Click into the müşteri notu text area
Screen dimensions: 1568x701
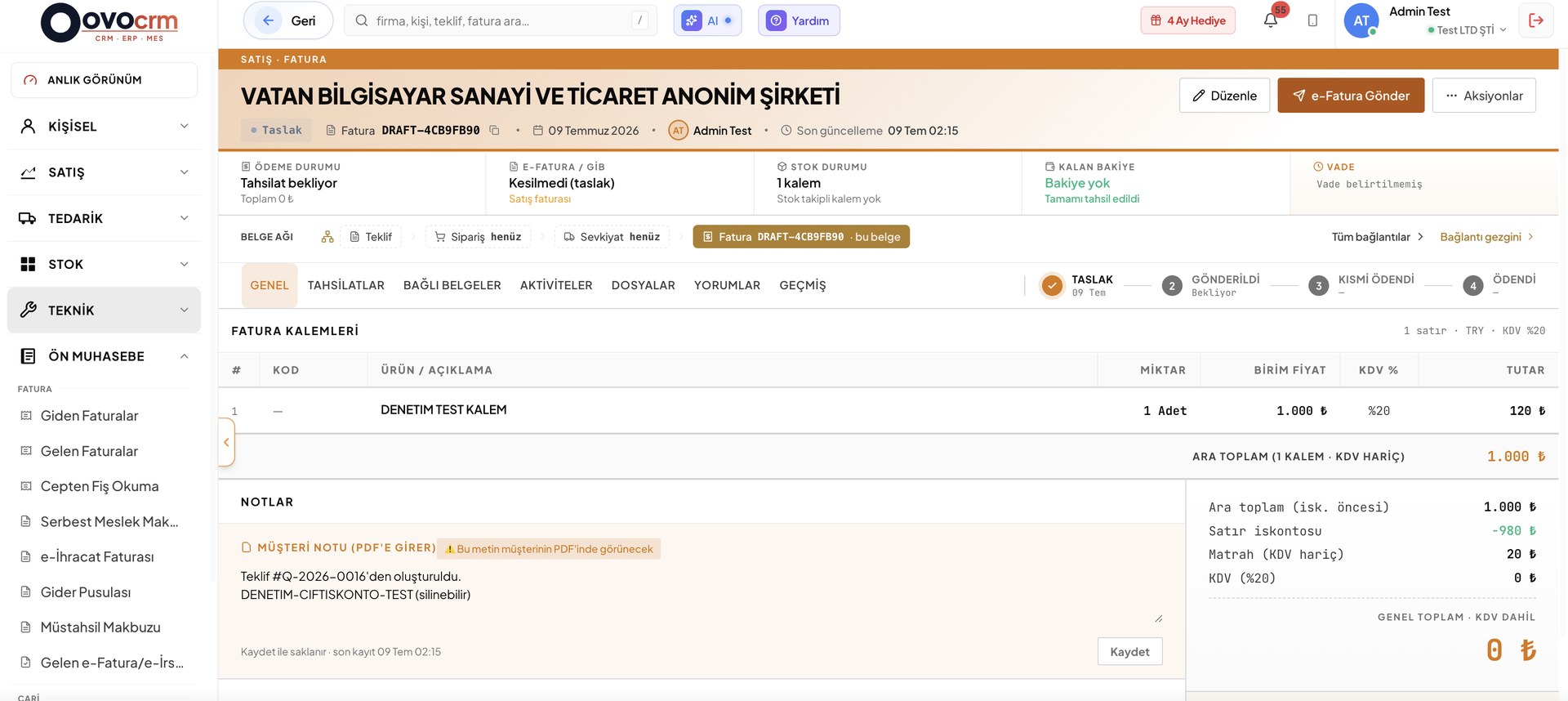point(702,596)
